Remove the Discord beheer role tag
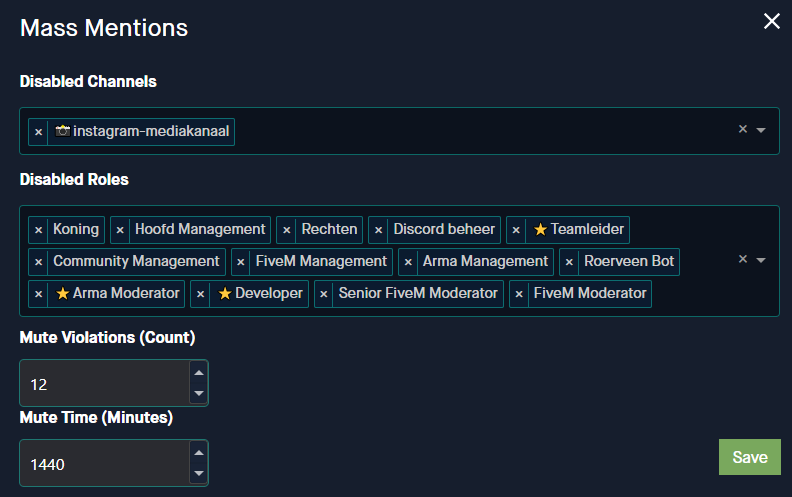This screenshot has width=792, height=497. pos(378,230)
